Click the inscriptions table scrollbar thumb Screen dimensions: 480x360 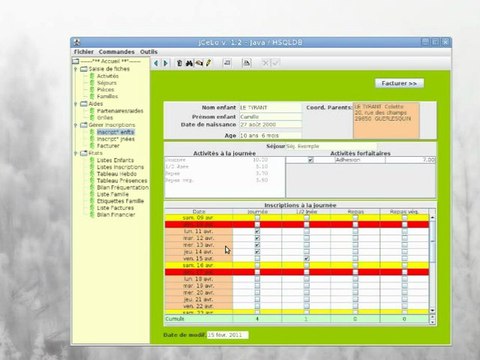click(x=433, y=241)
